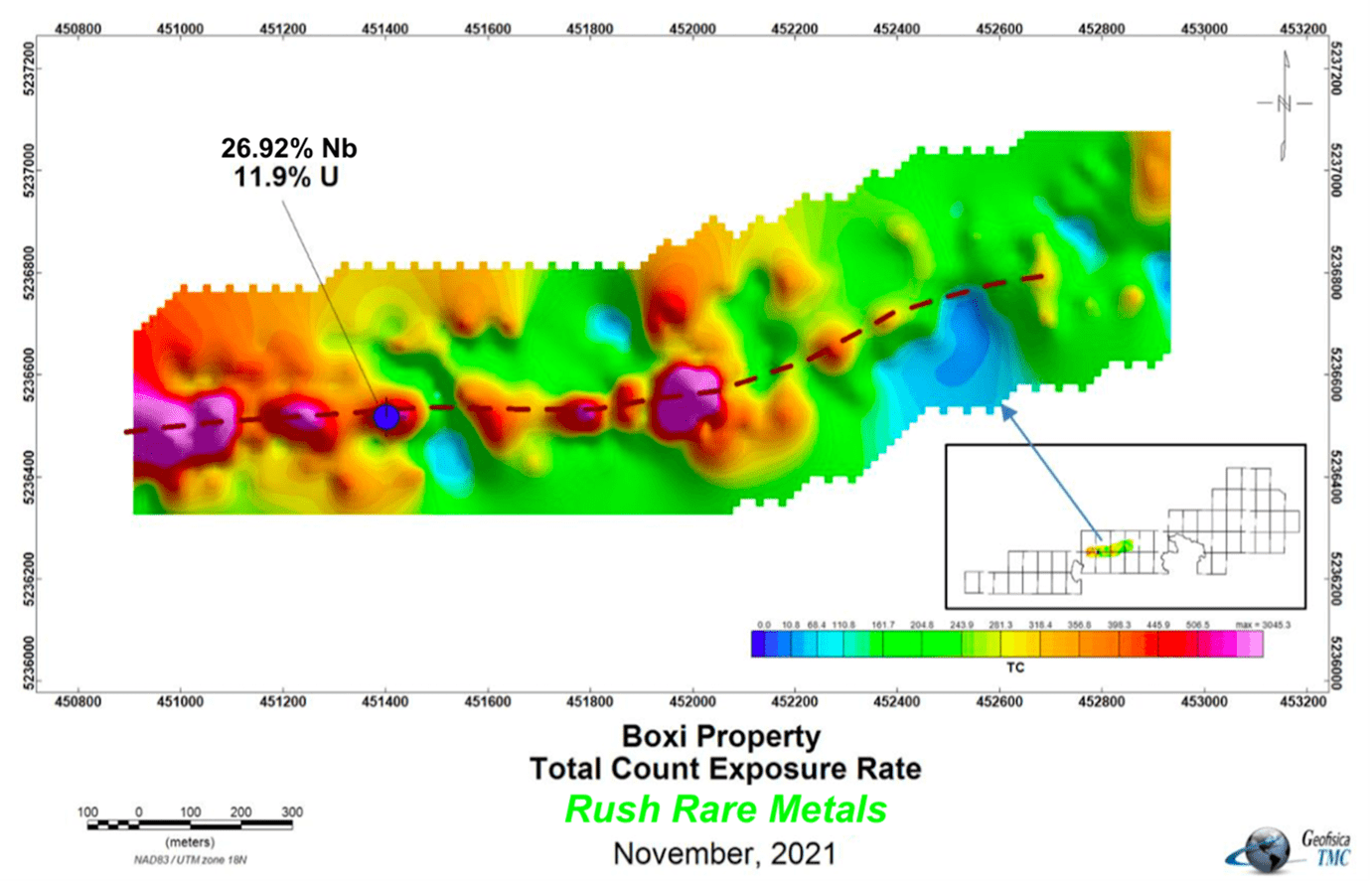Click the November, 2021 date text
The width and height of the screenshot is (1372, 883).
pos(724,853)
